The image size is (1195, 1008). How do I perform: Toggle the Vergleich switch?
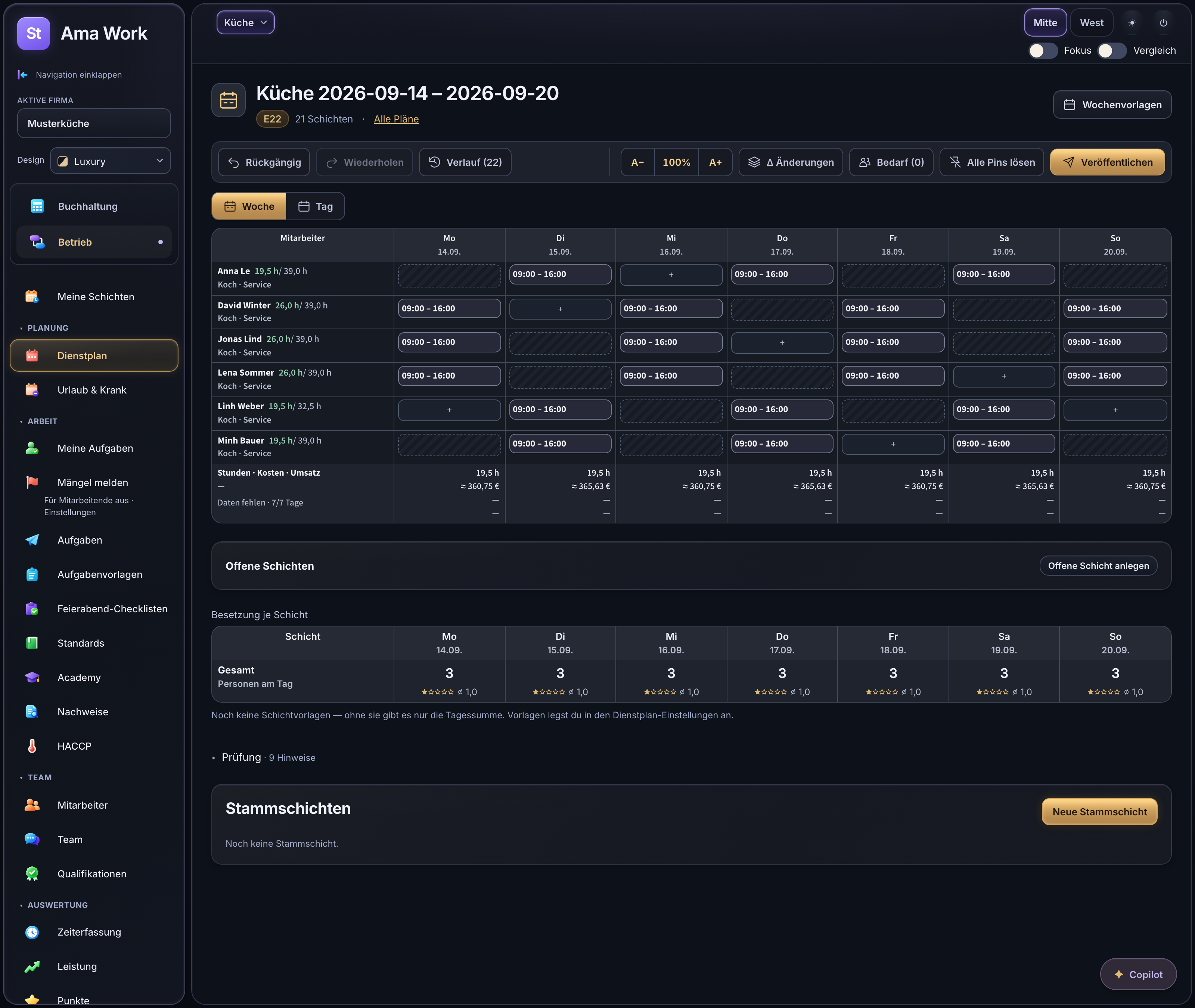(x=1112, y=50)
